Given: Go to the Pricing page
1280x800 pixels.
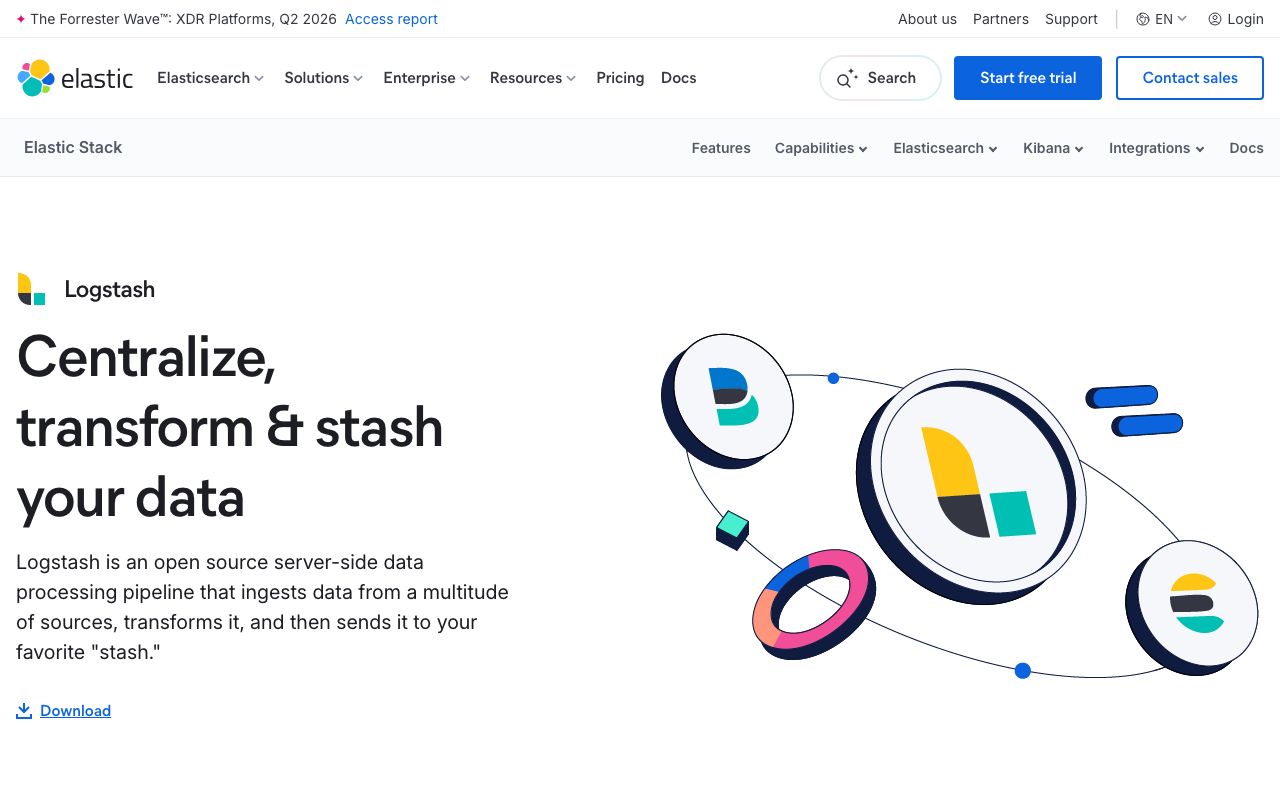Looking at the screenshot, I should point(620,78).
